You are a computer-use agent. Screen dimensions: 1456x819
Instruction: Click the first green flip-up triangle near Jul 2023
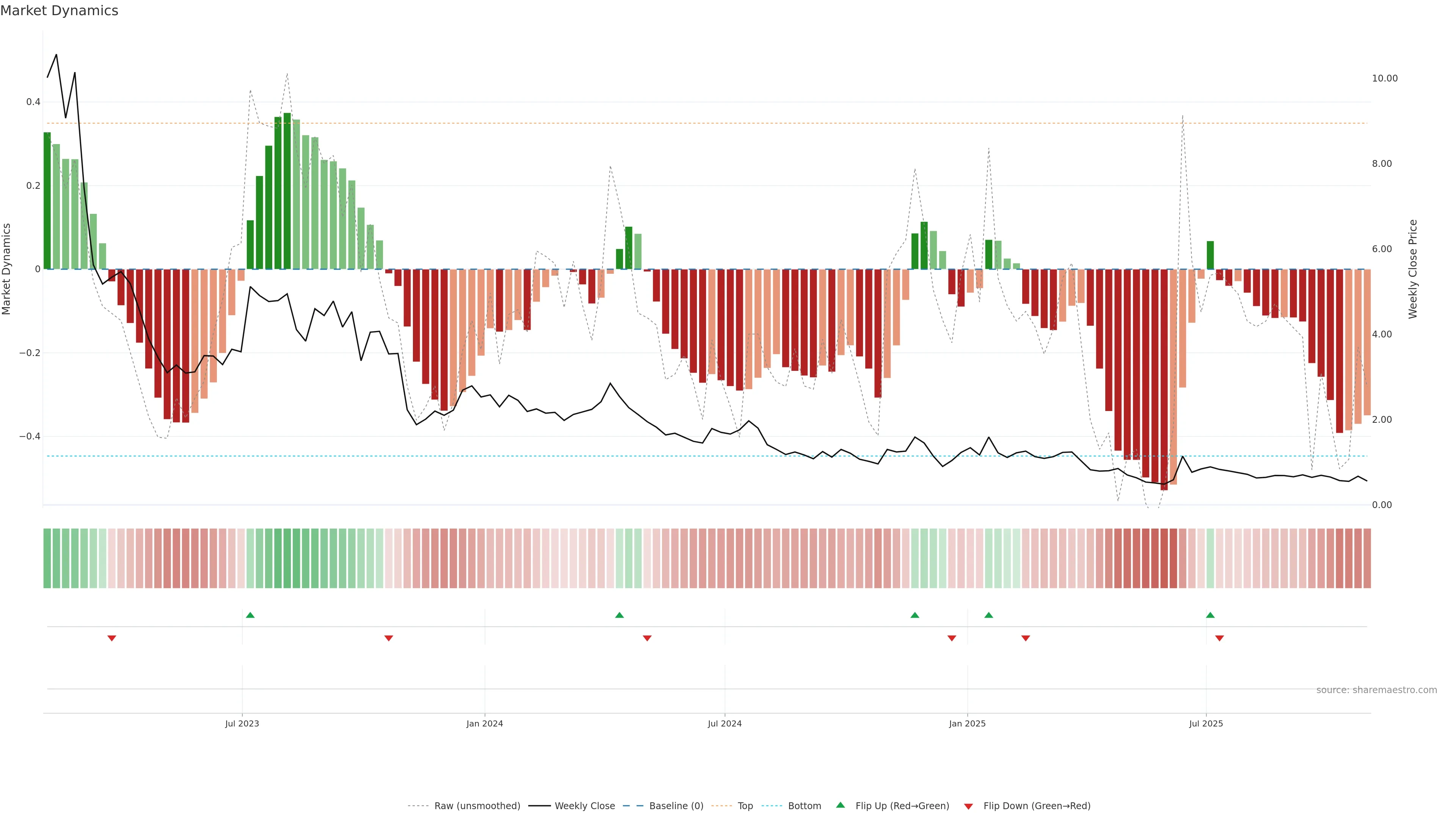click(250, 615)
